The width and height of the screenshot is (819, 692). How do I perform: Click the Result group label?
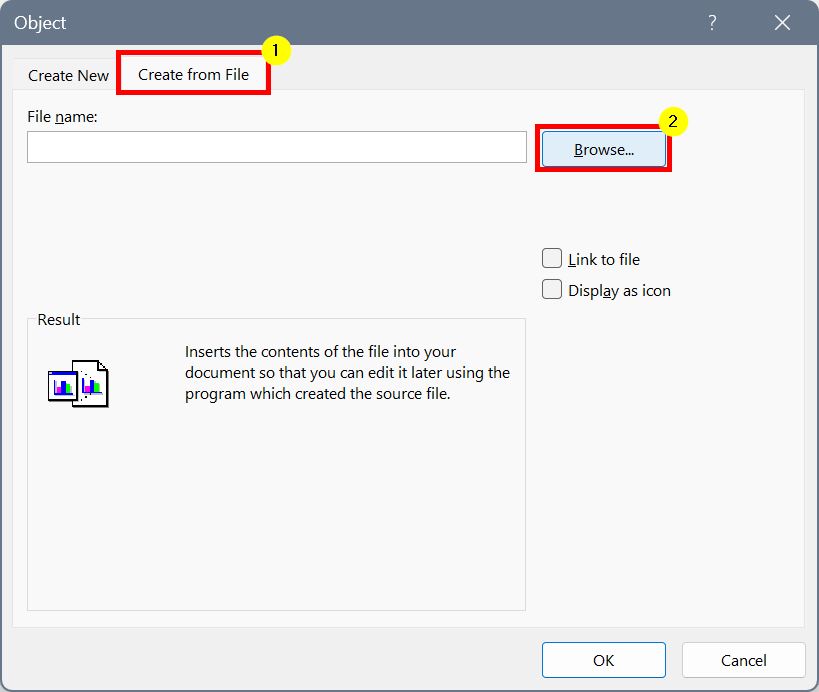[58, 319]
